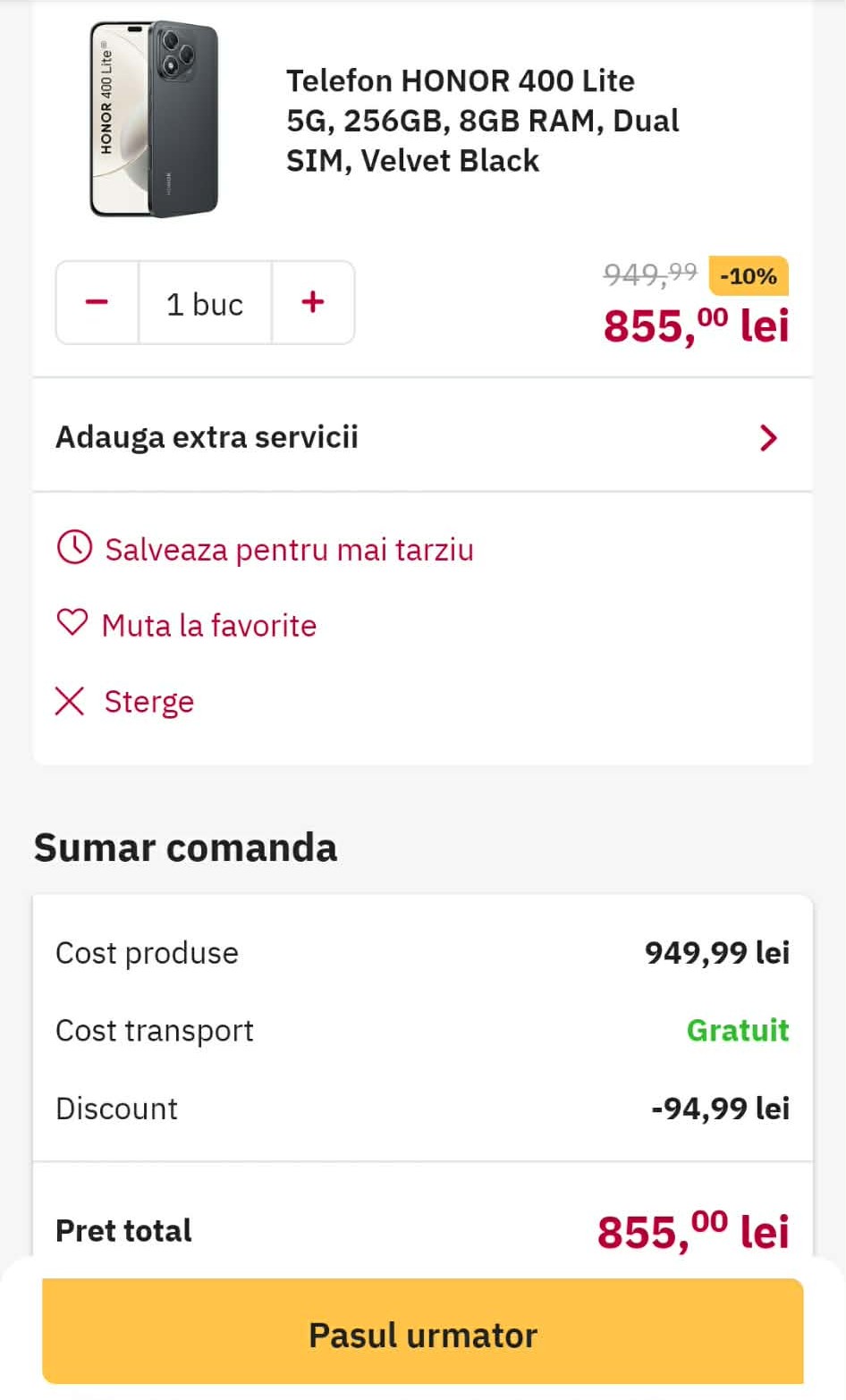
Task: Tap the heart favorites icon
Action: (x=72, y=622)
